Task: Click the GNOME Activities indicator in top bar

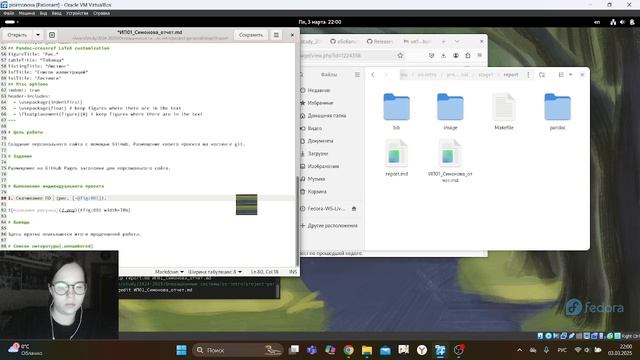Action: (x=11, y=22)
